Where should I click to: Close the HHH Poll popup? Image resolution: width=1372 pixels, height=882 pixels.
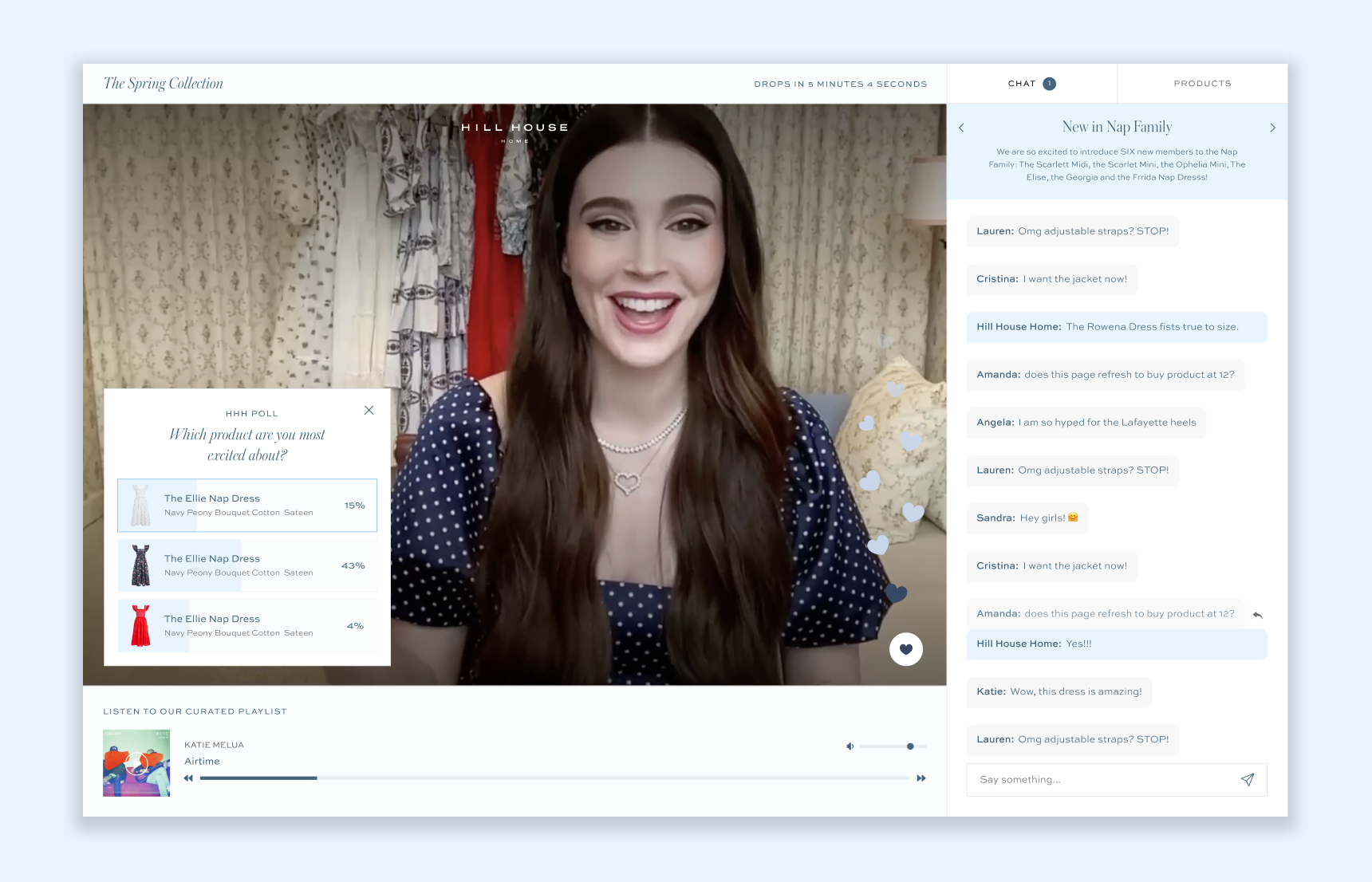click(x=369, y=411)
